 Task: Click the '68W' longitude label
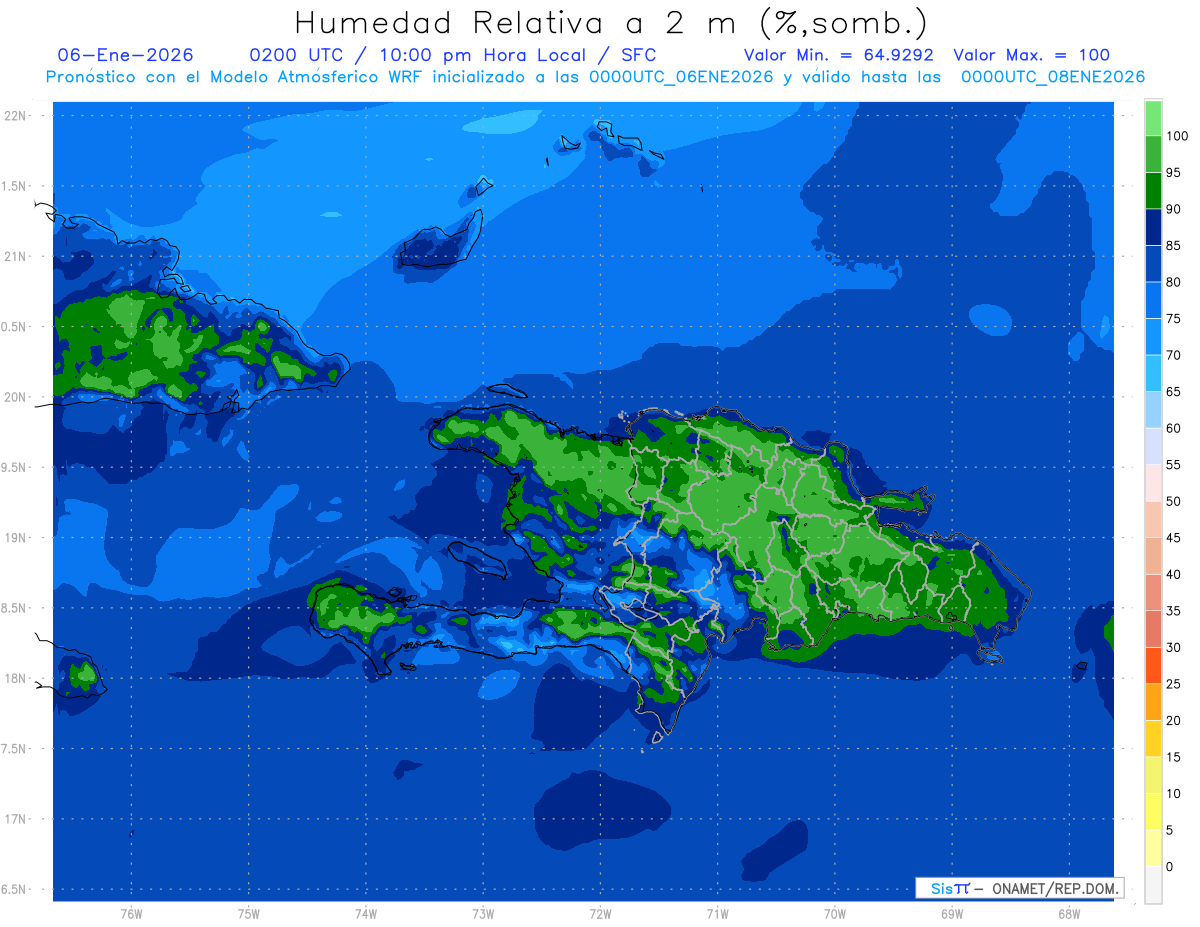point(1069,914)
